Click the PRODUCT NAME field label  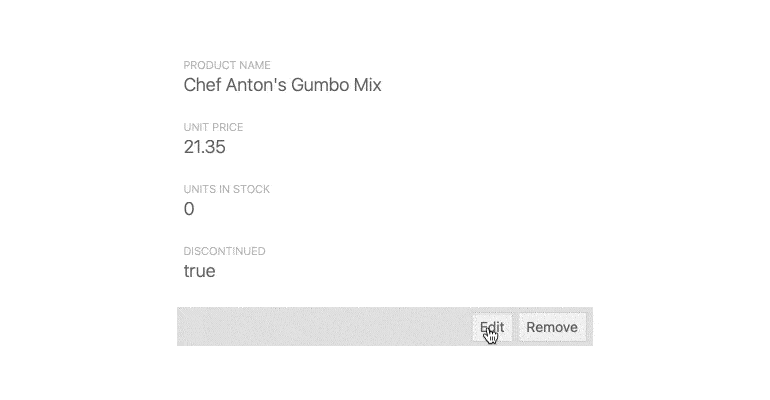(x=227, y=65)
